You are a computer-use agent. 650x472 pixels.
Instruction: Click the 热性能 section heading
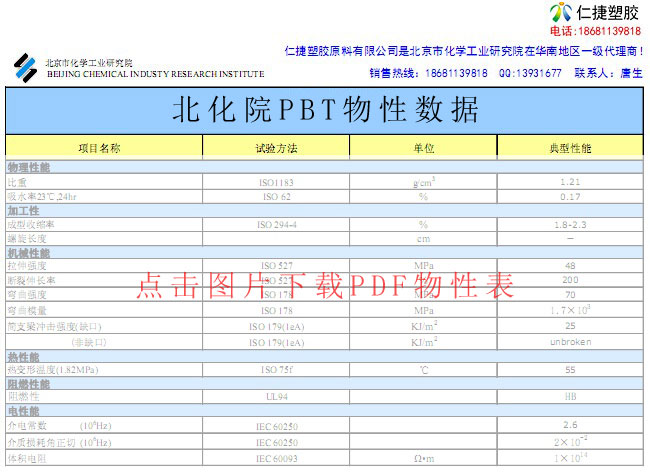[23, 357]
